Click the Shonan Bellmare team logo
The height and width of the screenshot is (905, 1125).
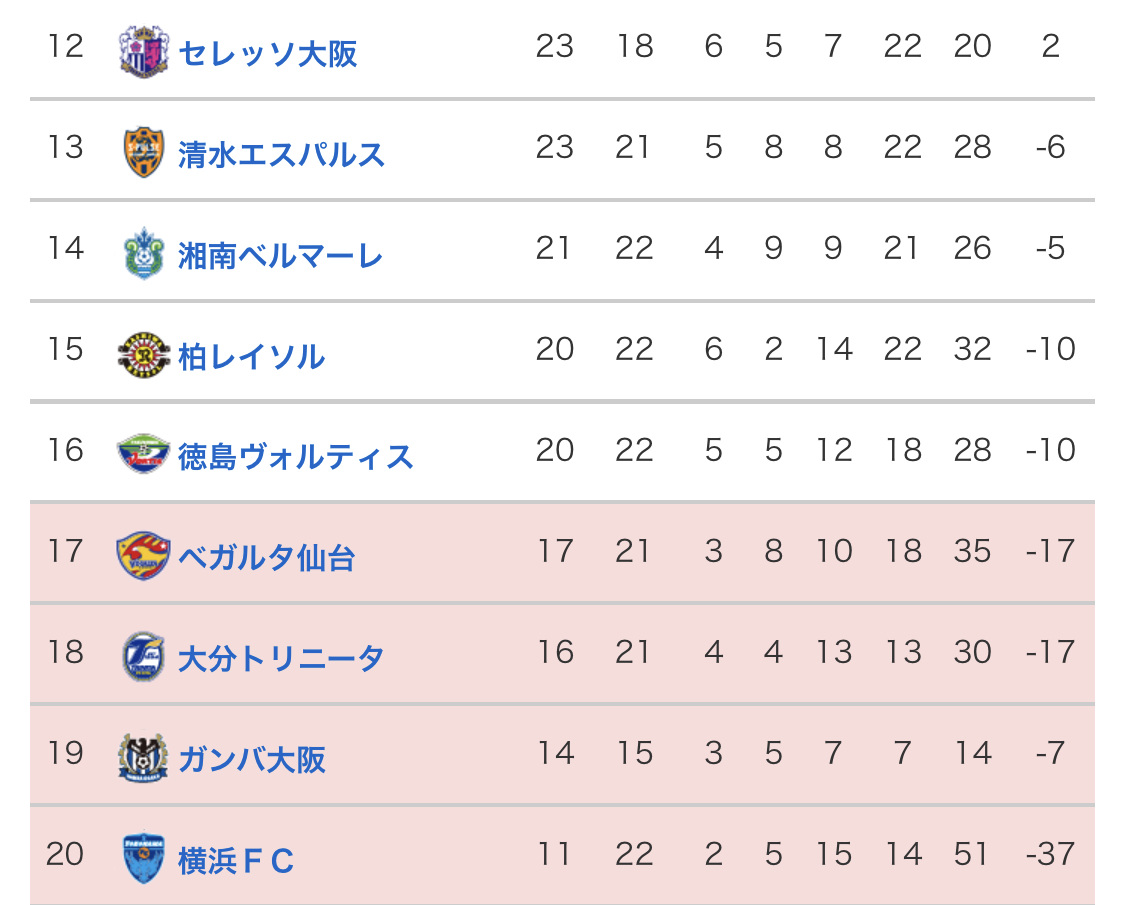coord(143,254)
